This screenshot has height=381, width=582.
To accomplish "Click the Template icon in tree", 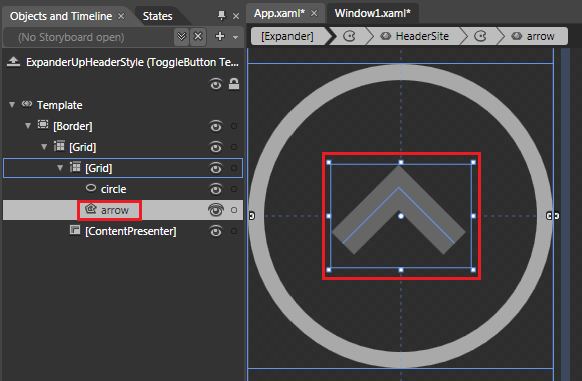I will tap(27, 104).
